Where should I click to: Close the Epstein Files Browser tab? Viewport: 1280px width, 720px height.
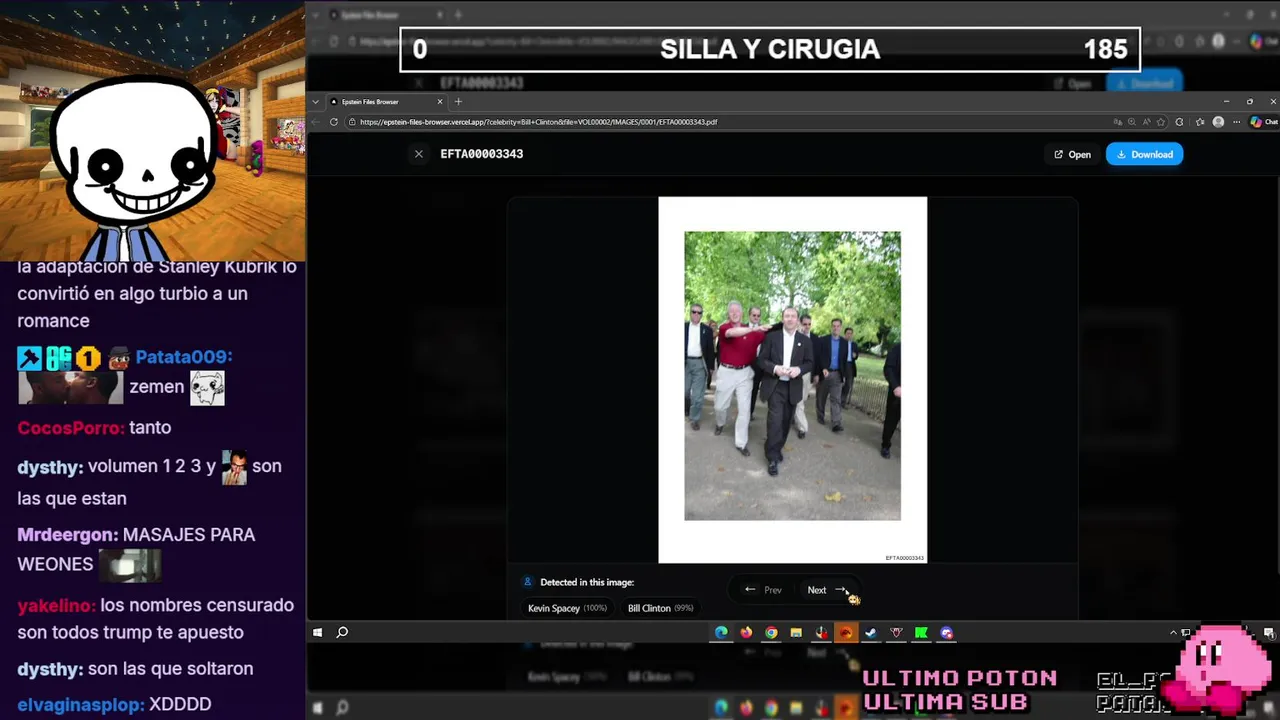click(440, 101)
